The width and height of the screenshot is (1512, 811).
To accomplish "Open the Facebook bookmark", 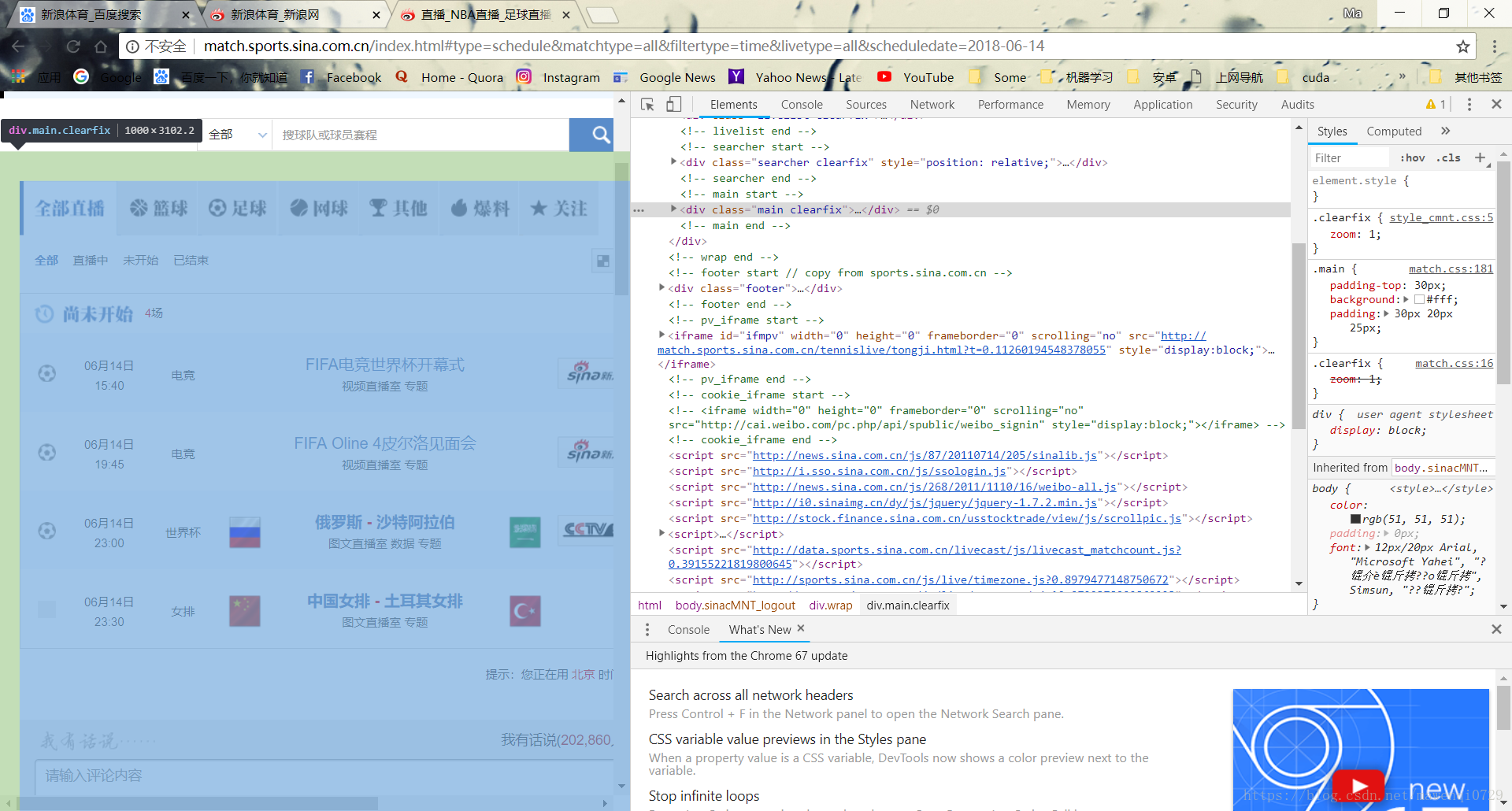I will [x=341, y=77].
